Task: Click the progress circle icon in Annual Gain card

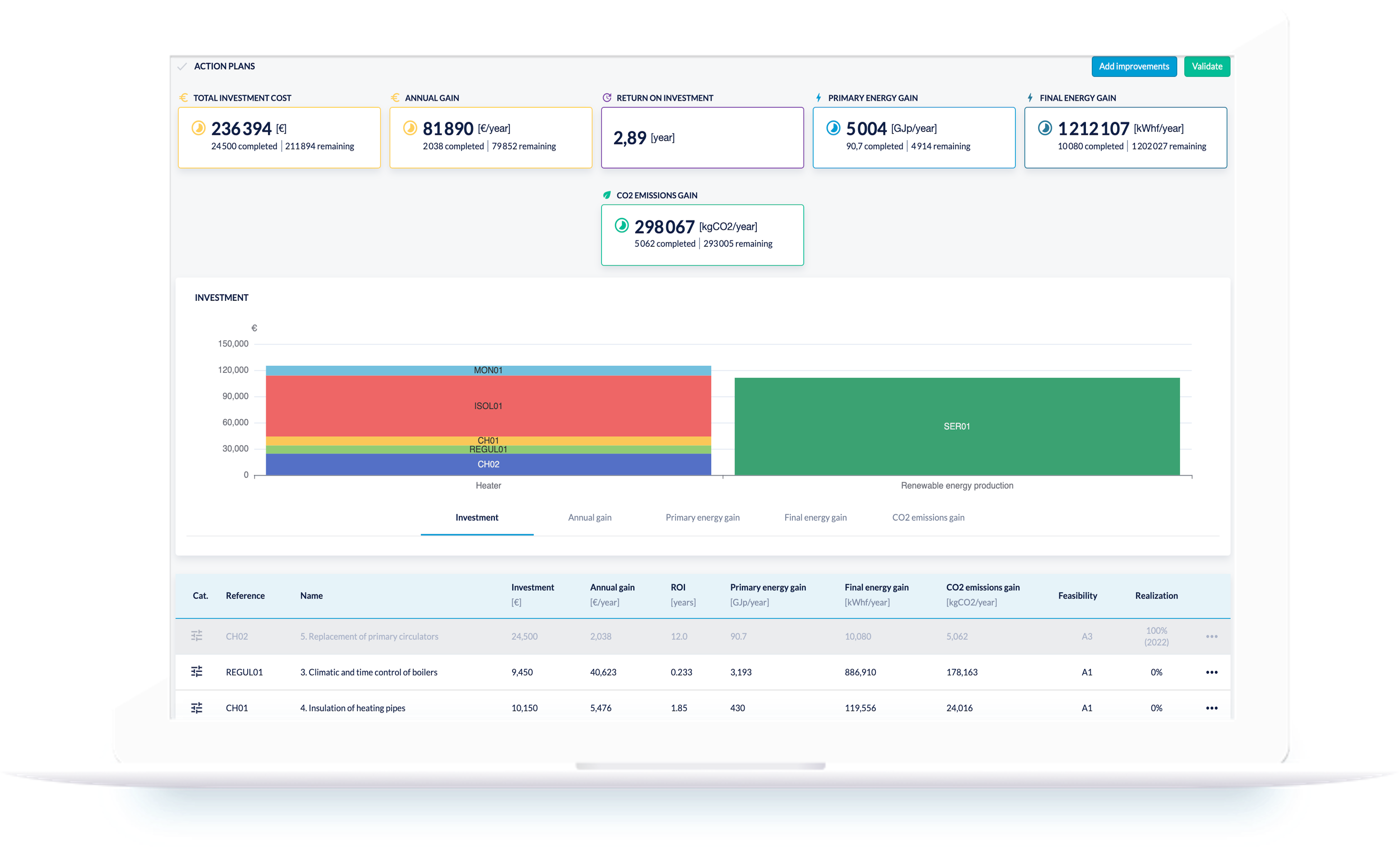Action: click(410, 128)
